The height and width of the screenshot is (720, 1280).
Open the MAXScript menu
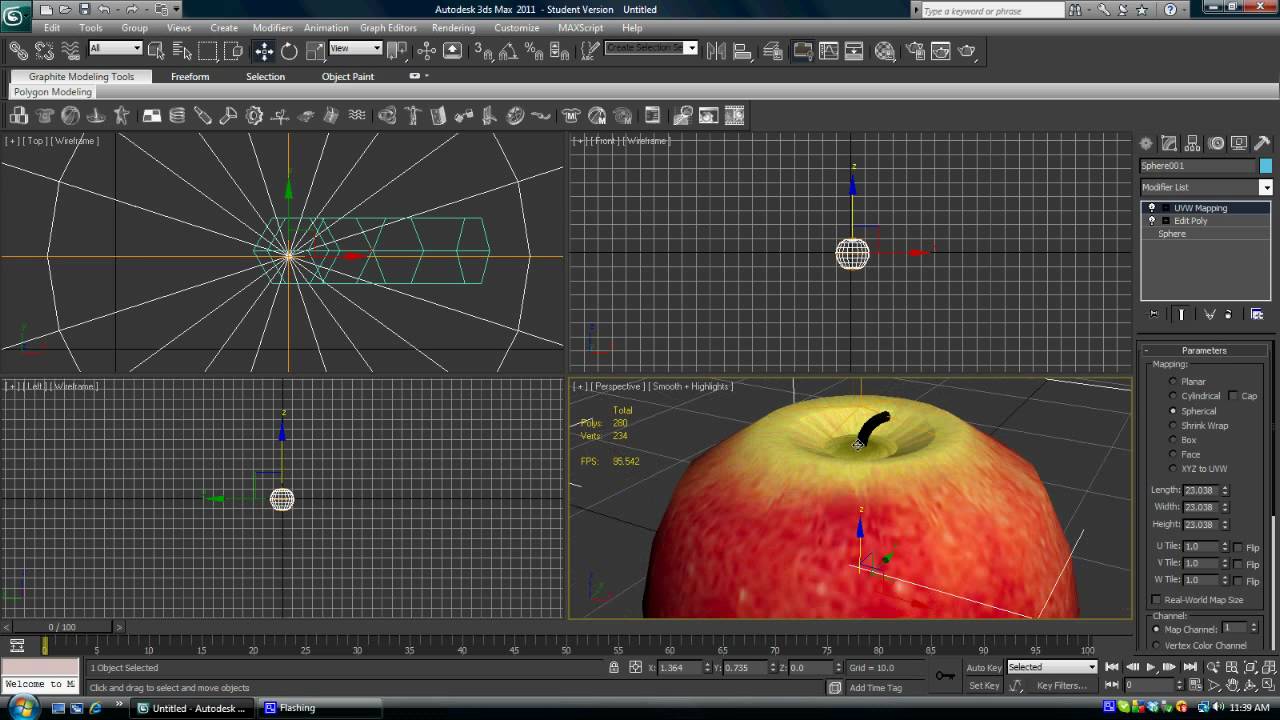[580, 28]
